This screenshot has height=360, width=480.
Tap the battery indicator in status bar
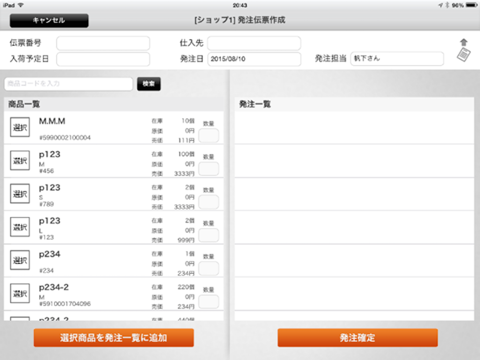(x=472, y=5)
